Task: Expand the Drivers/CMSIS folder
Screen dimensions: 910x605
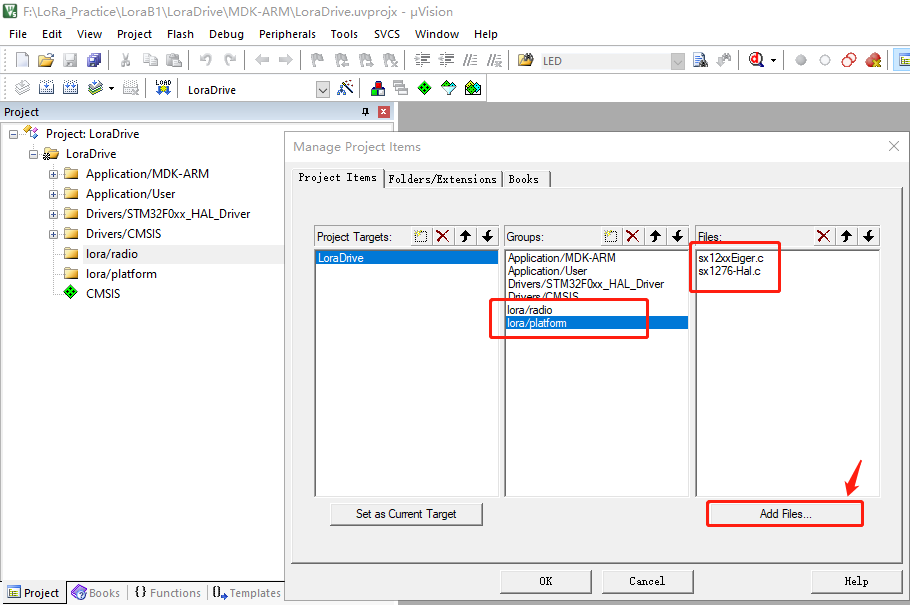Action: (x=53, y=235)
